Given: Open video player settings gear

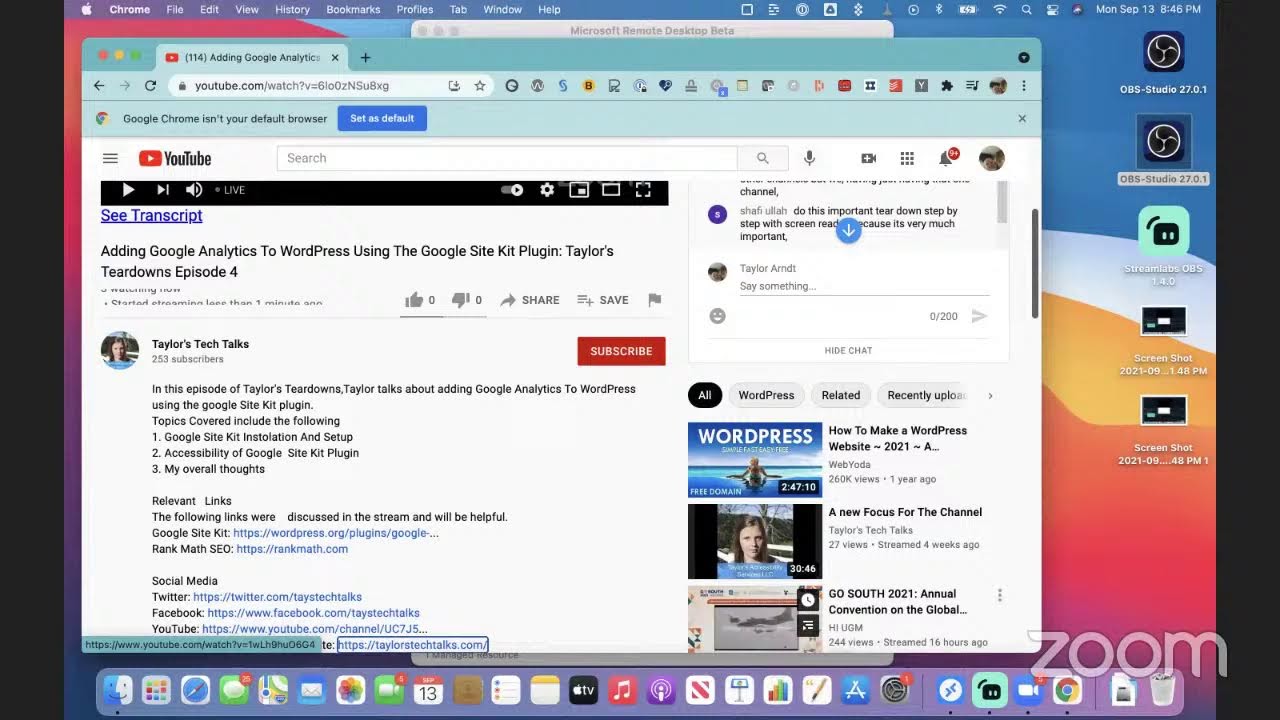Looking at the screenshot, I should 547,190.
